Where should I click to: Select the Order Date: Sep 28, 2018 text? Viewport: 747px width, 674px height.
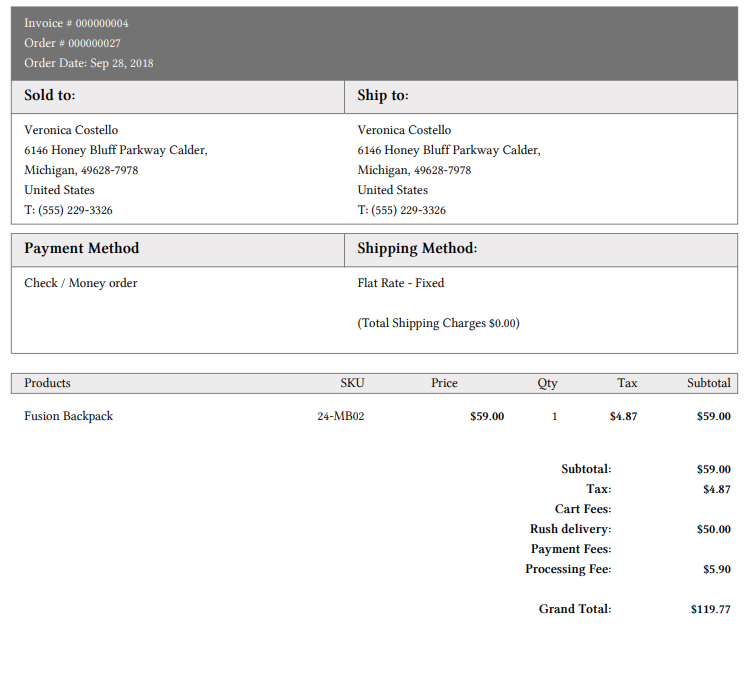[89, 63]
